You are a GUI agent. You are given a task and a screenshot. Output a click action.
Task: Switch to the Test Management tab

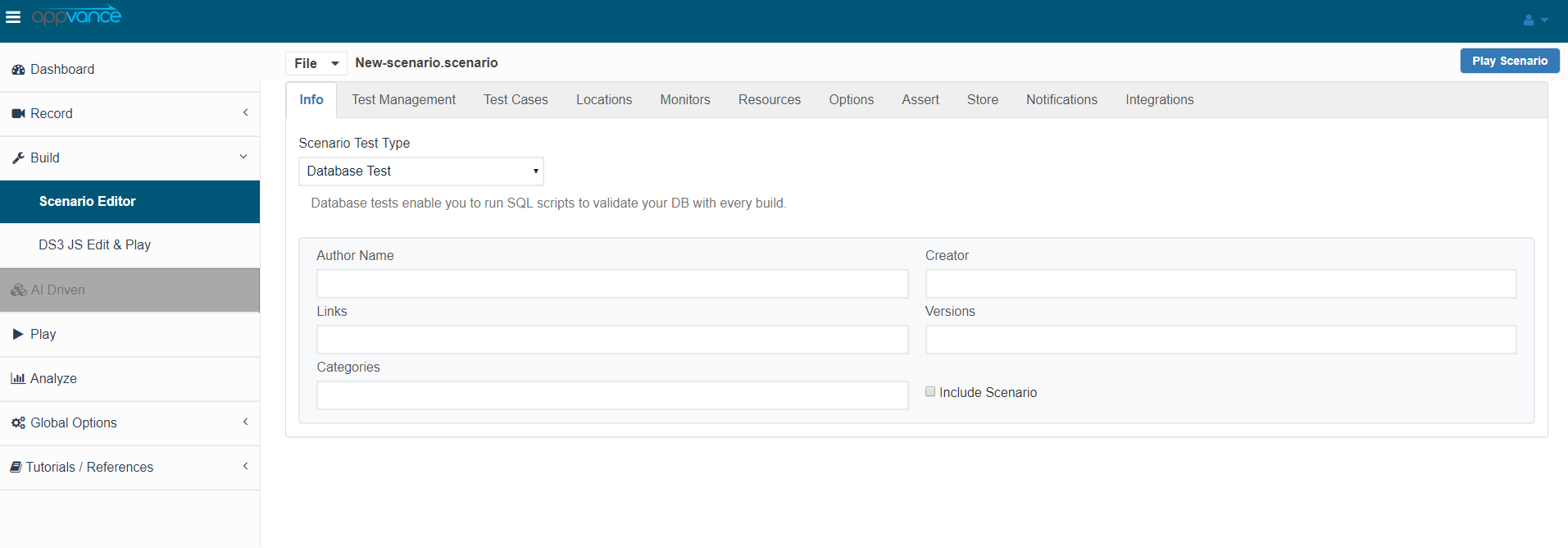point(403,100)
